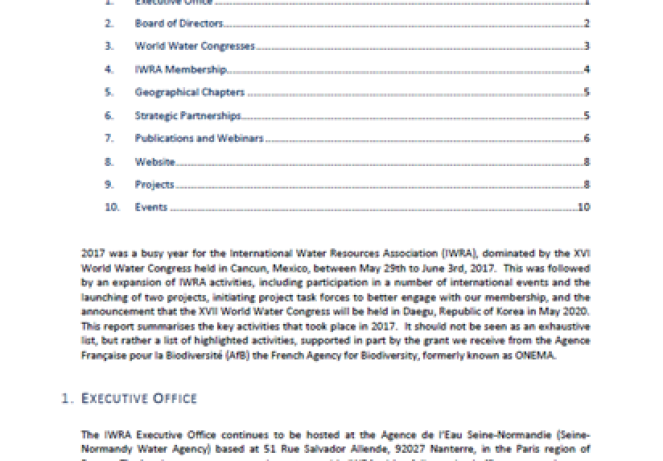Open the Board of Directors contents entry
The image size is (663, 461).
(x=179, y=23)
